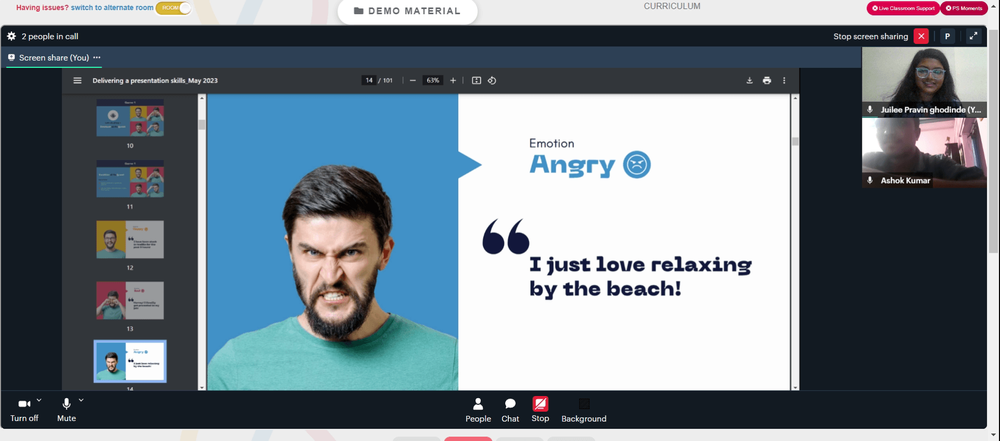
Task: Mute the microphone
Action: pos(66,410)
